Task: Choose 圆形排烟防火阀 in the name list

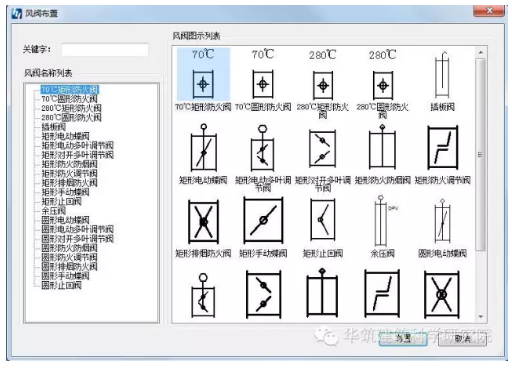Action: tap(69, 266)
